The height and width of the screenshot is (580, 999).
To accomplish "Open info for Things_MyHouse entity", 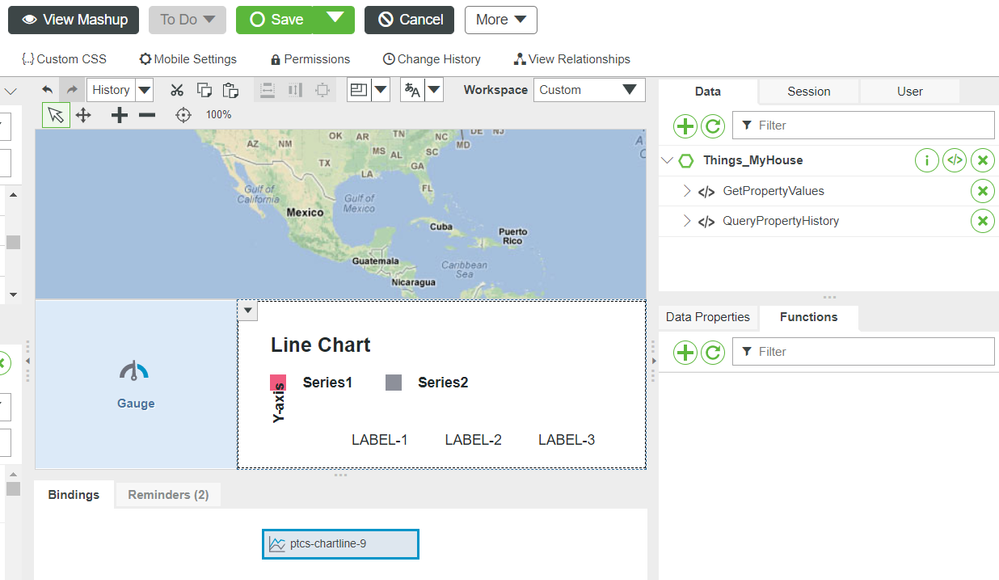I will click(927, 160).
